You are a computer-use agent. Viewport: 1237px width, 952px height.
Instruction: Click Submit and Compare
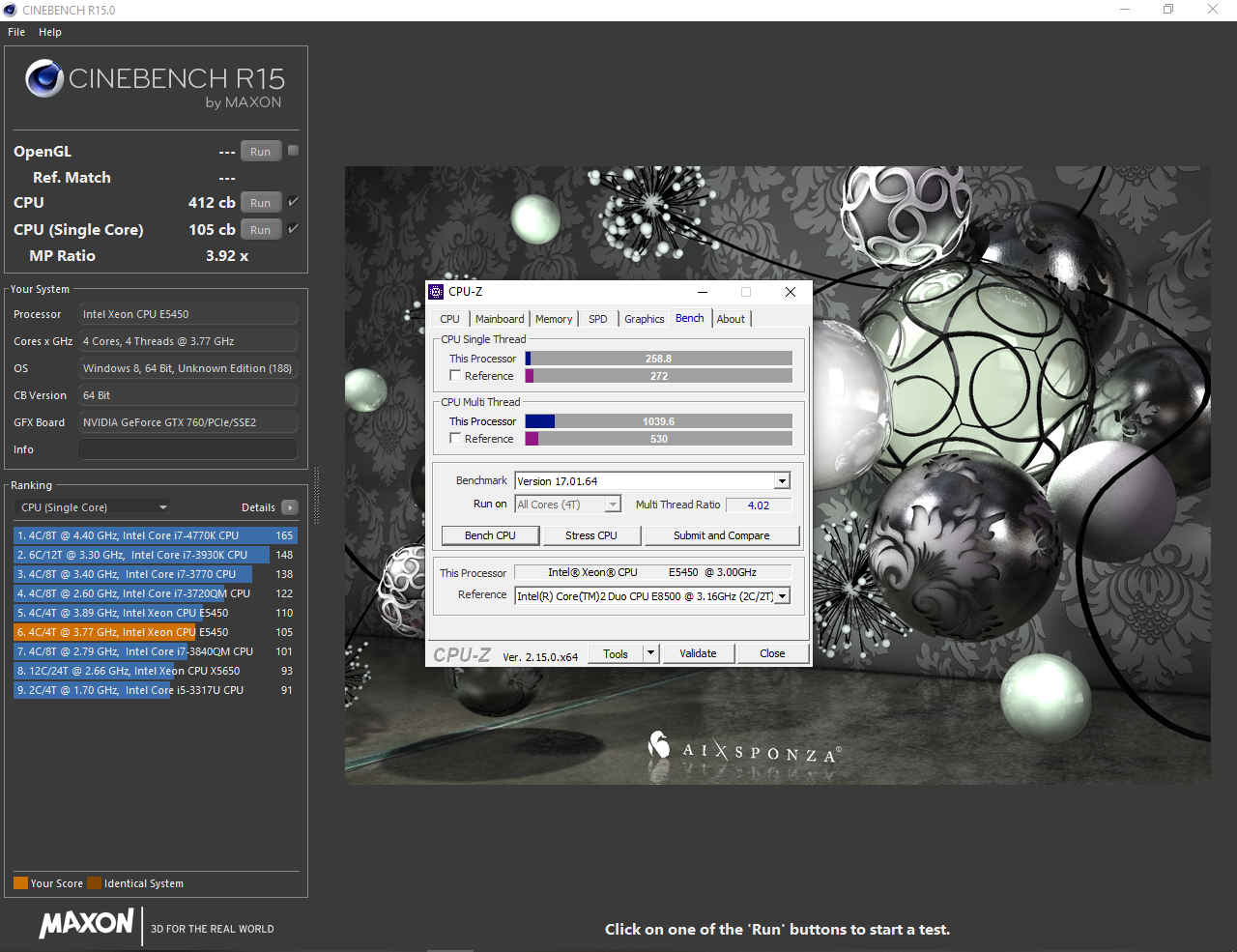(722, 535)
